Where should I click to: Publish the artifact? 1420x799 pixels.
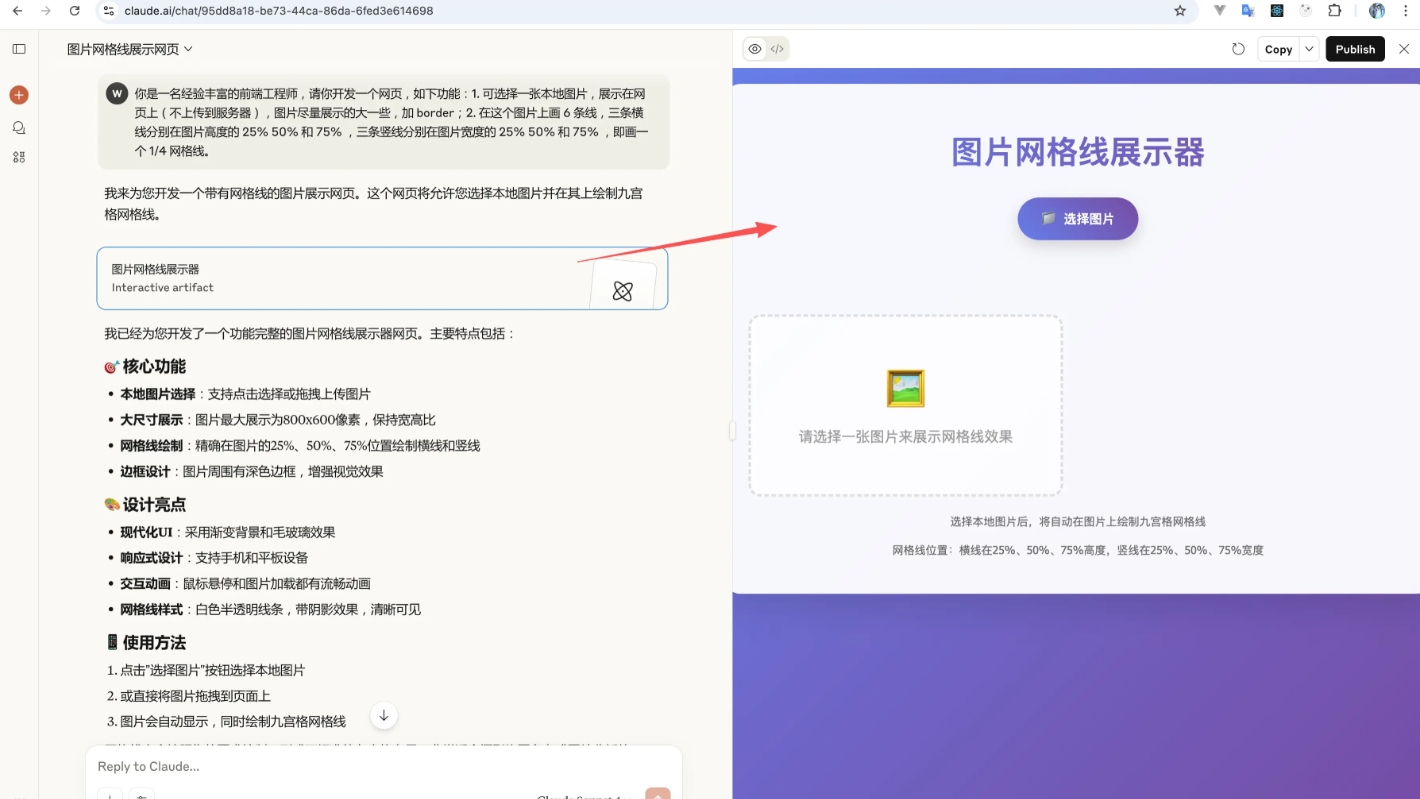pyautogui.click(x=1355, y=49)
